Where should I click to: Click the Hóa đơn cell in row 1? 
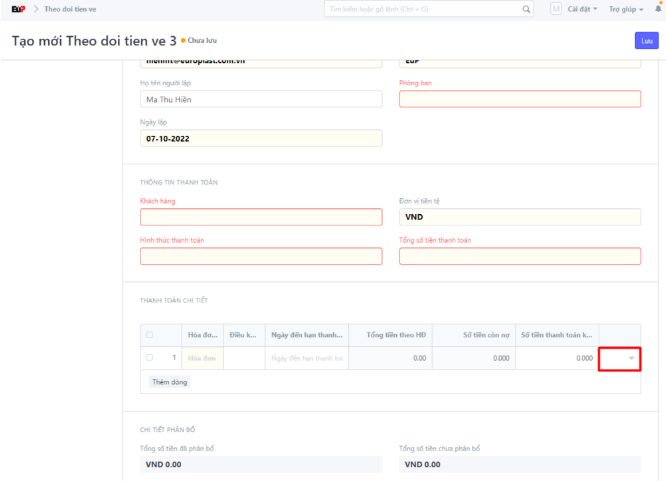[203, 358]
